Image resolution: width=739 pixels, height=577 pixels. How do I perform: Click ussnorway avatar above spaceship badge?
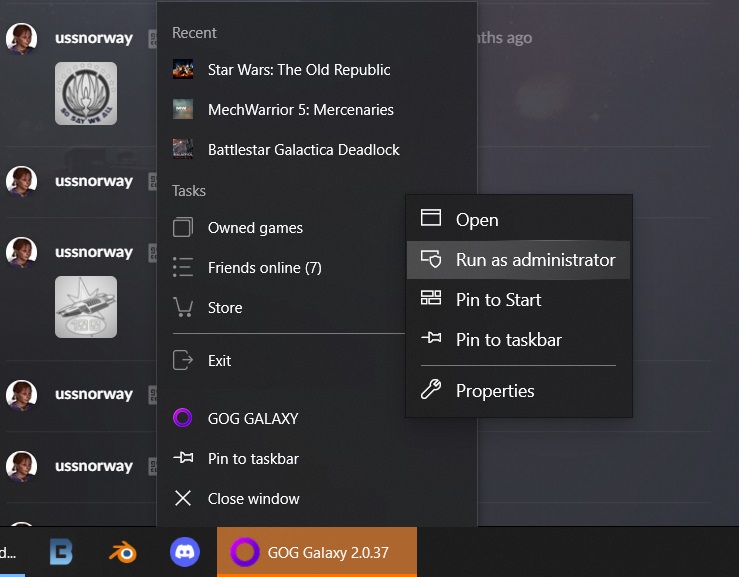click(21, 252)
